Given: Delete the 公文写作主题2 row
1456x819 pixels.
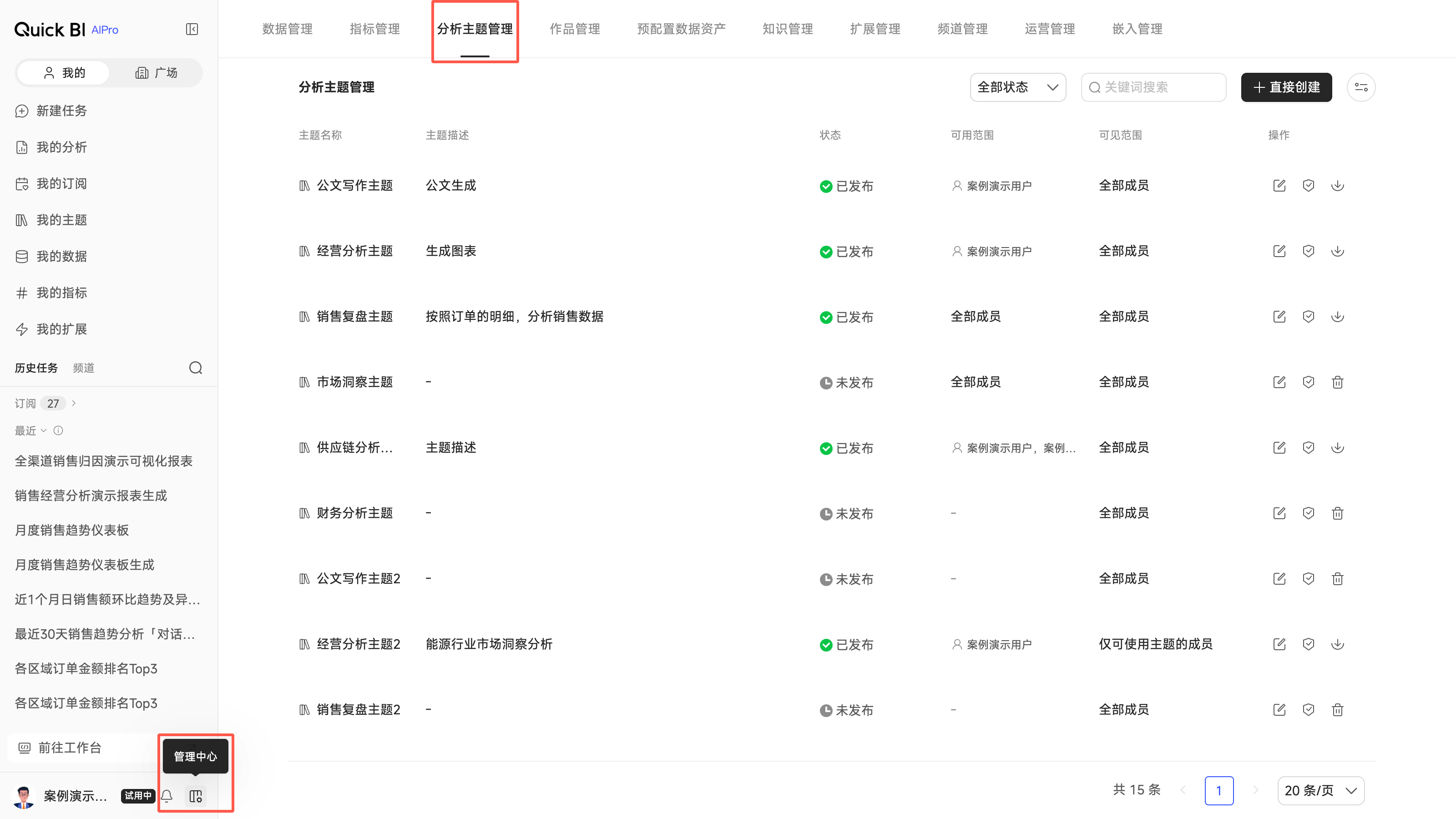Looking at the screenshot, I should pyautogui.click(x=1337, y=579).
